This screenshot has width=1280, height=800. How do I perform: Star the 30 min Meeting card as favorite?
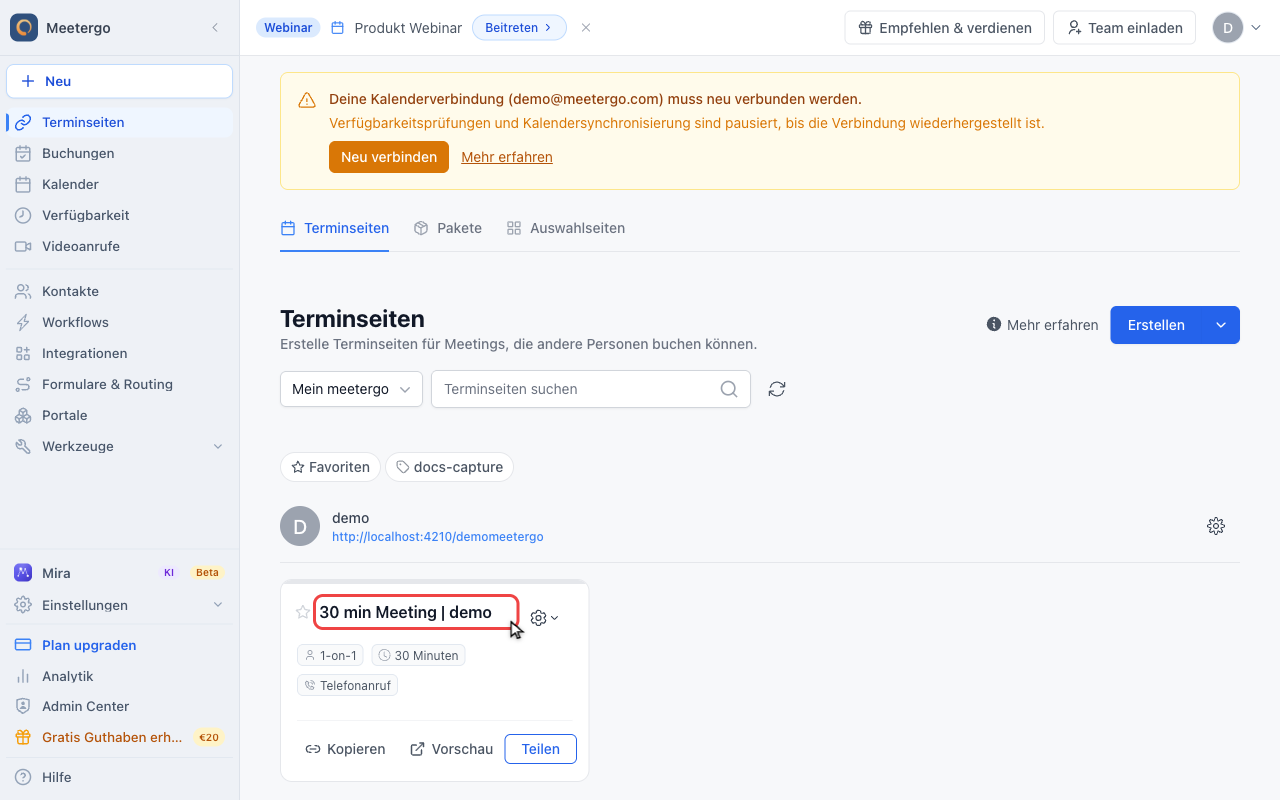coord(303,612)
